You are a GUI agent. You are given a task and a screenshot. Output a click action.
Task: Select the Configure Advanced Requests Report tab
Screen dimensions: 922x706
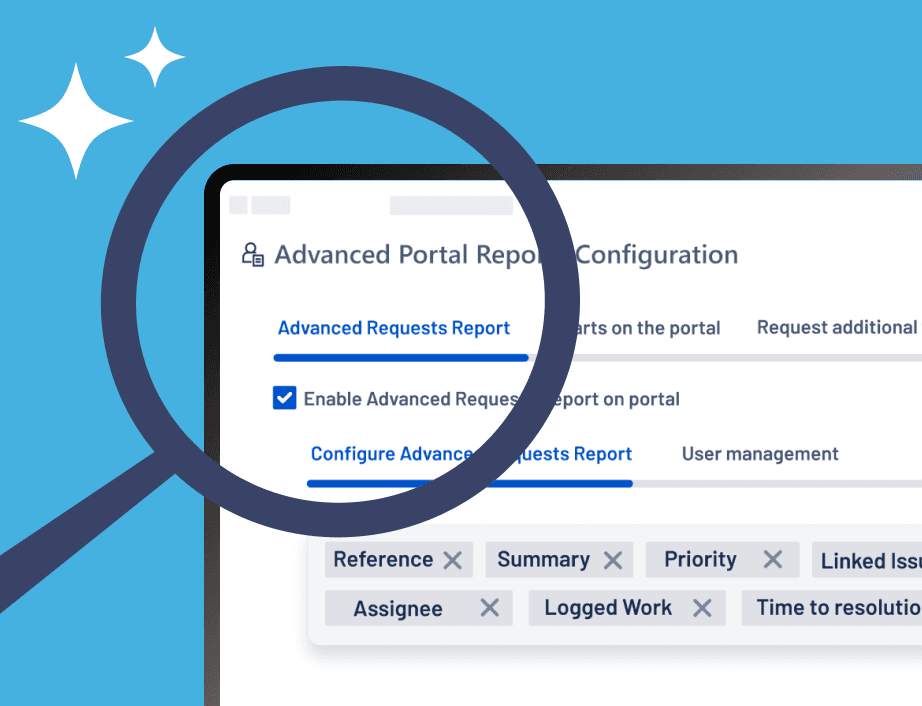click(x=470, y=454)
